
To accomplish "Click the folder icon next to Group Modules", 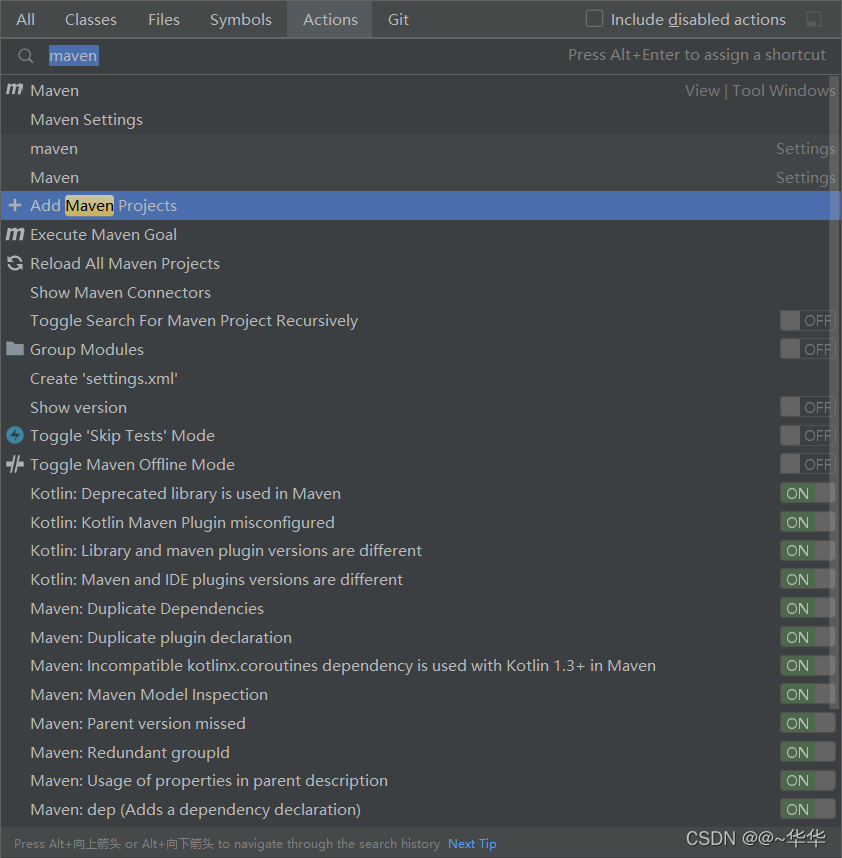I will pyautogui.click(x=13, y=349).
